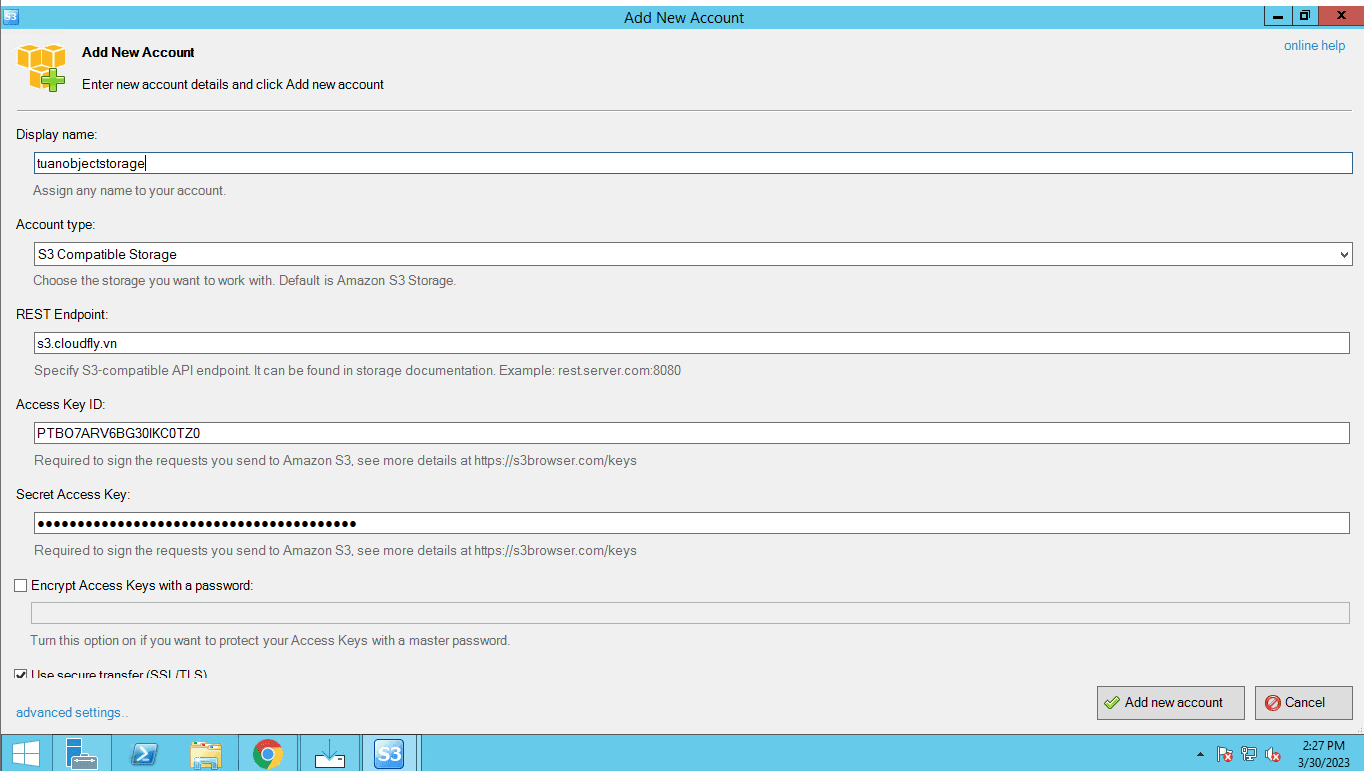Image resolution: width=1364 pixels, height=771 pixels.
Task: Expand the Account type dropdown
Action: 692,254
